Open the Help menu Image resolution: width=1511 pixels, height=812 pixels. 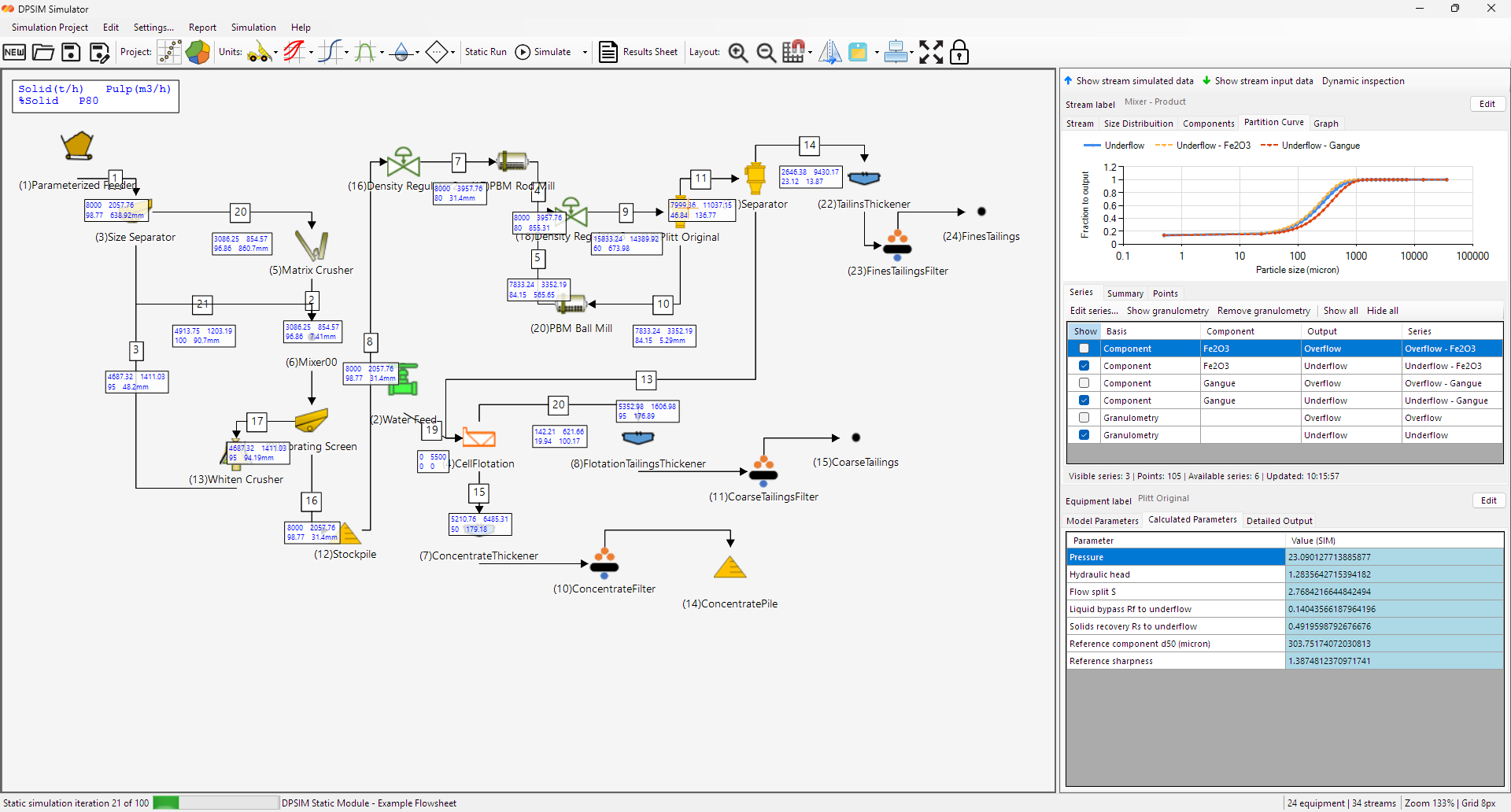click(301, 28)
